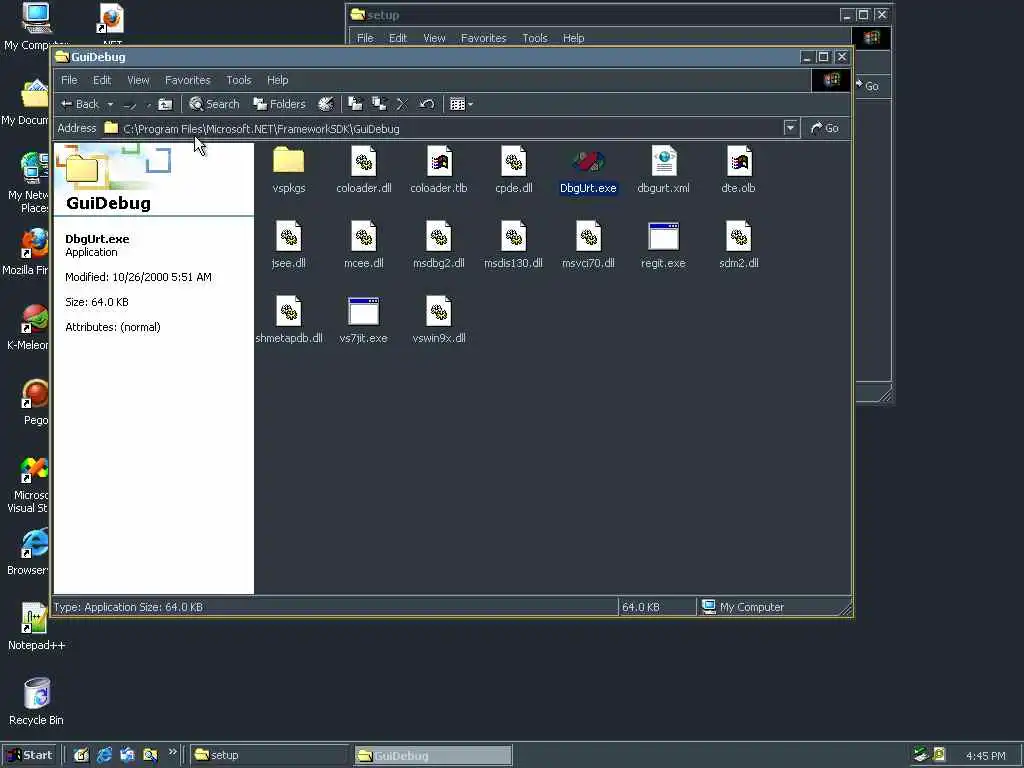The height and width of the screenshot is (768, 1024).
Task: Open the Favorites menu in GuiDebug
Action: click(x=187, y=80)
